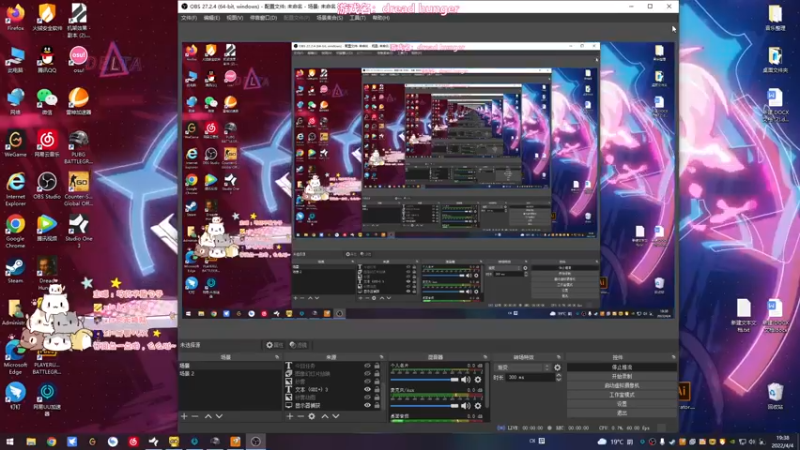Click the 启动虚拟摄像机 button

pyautogui.click(x=621, y=386)
